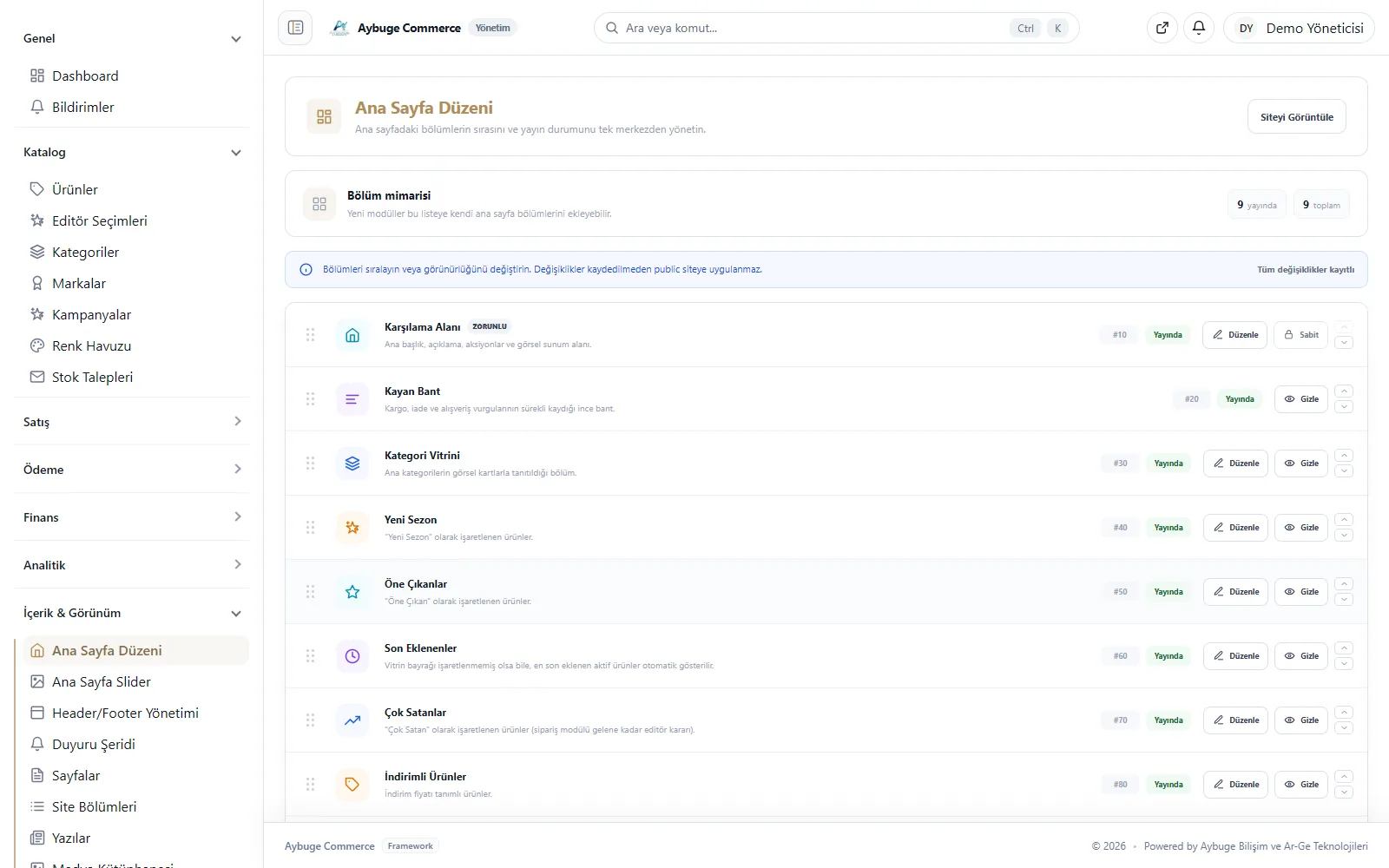1389x868 pixels.
Task: Open the notifications bell in header
Action: (x=1199, y=28)
